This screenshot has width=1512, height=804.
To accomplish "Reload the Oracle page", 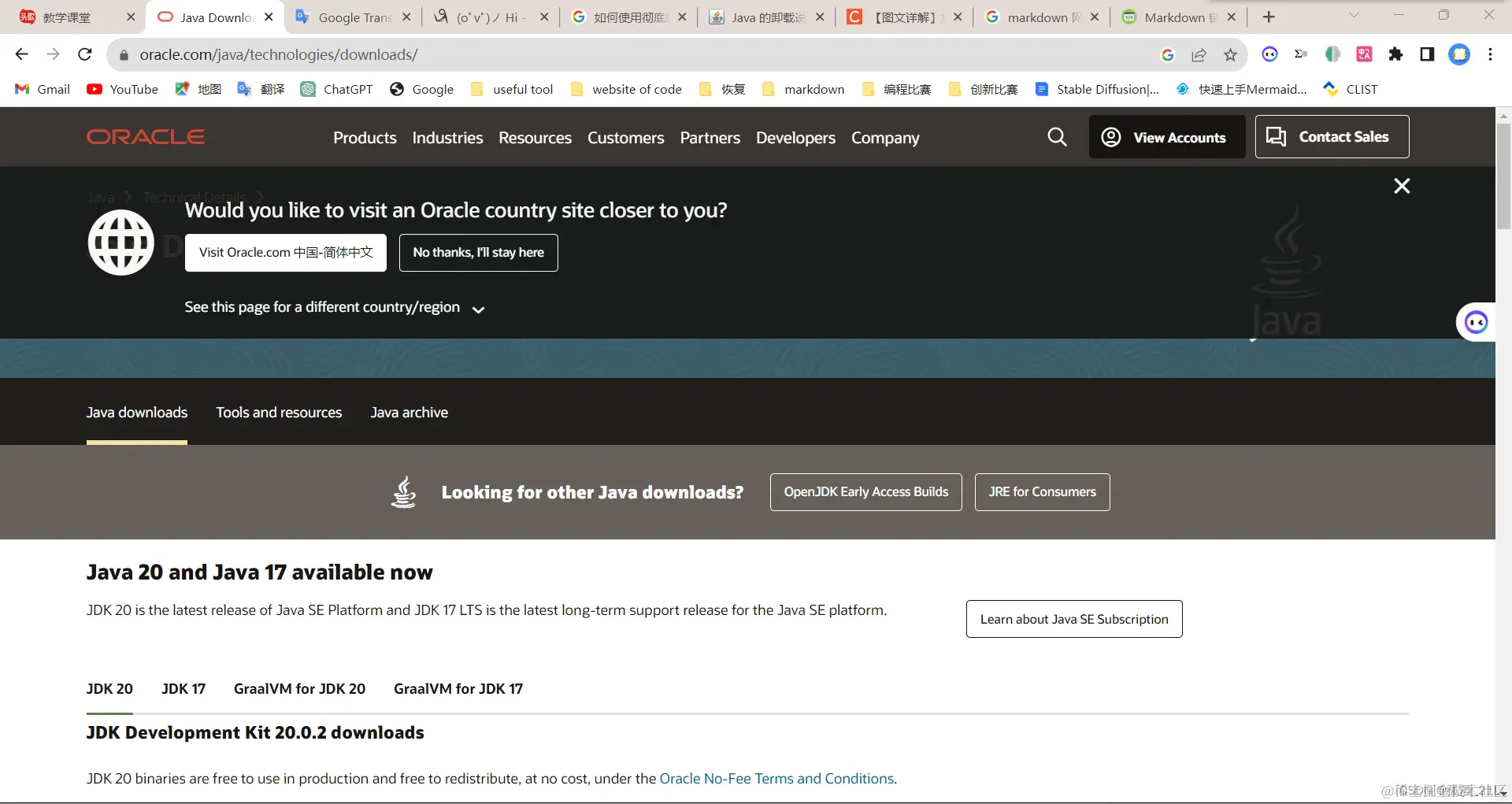I will 85,54.
